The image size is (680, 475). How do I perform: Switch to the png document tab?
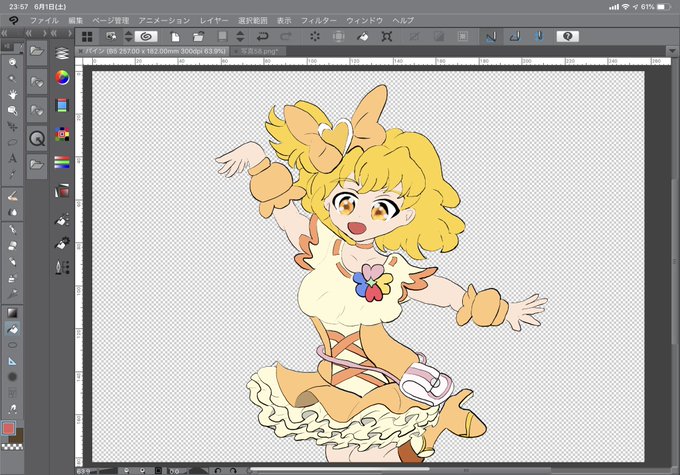pyautogui.click(x=258, y=51)
